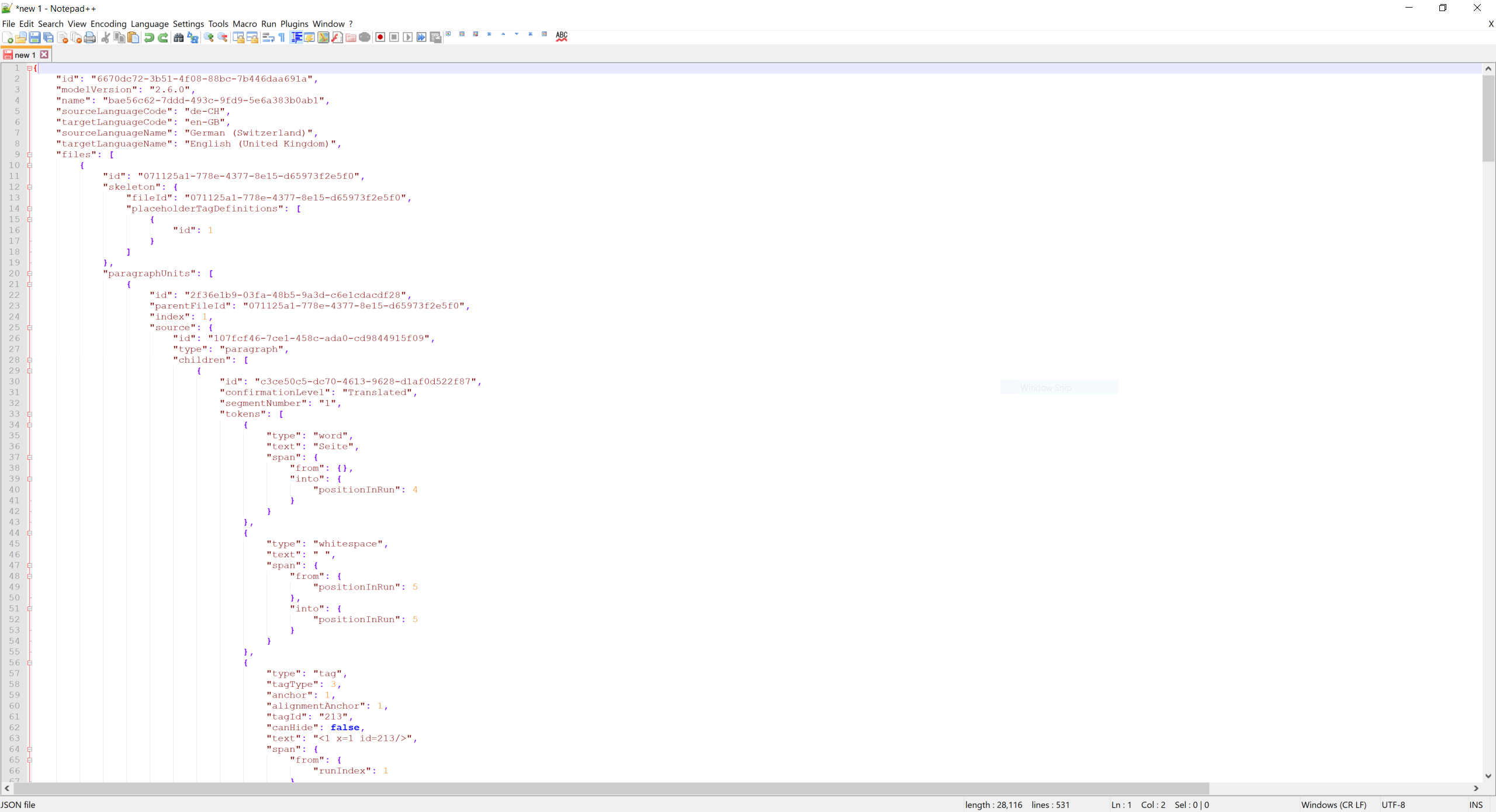Viewport: 1496px width, 812px height.
Task: Toggle INS insert mode in status bar
Action: point(1476,804)
